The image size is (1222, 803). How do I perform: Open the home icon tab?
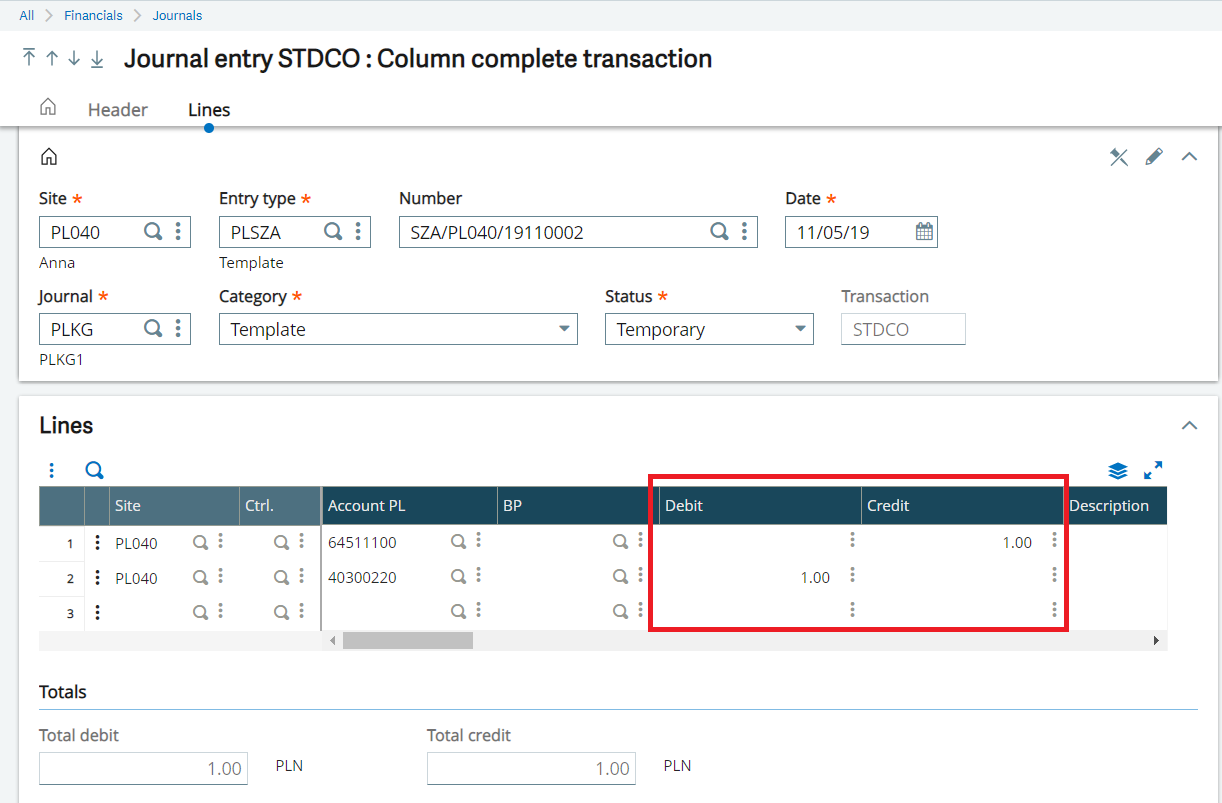click(48, 108)
